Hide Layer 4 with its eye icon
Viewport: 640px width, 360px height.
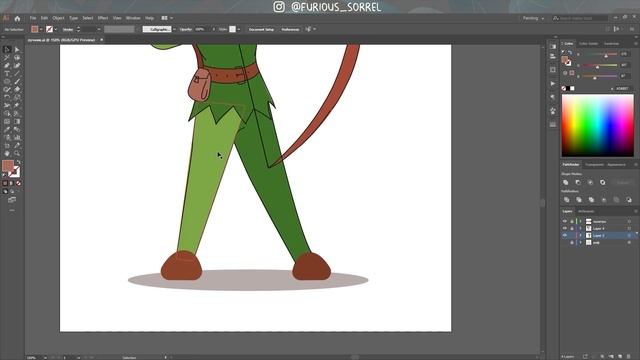click(565, 229)
